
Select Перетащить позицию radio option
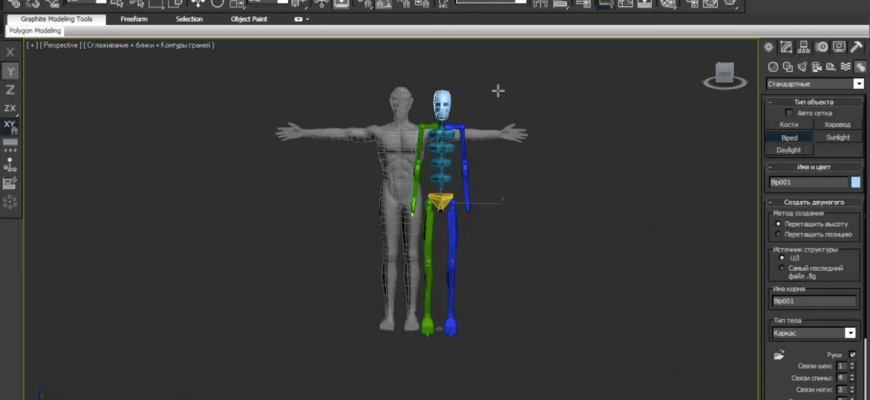pos(780,234)
